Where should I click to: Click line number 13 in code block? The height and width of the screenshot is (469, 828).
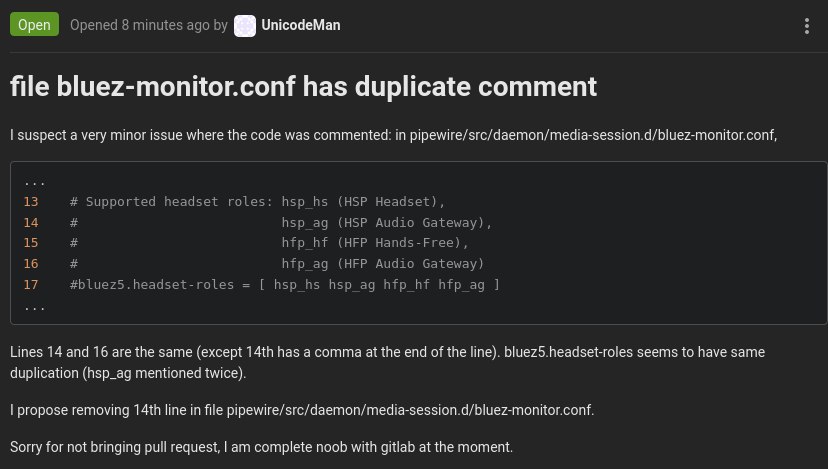coord(31,202)
